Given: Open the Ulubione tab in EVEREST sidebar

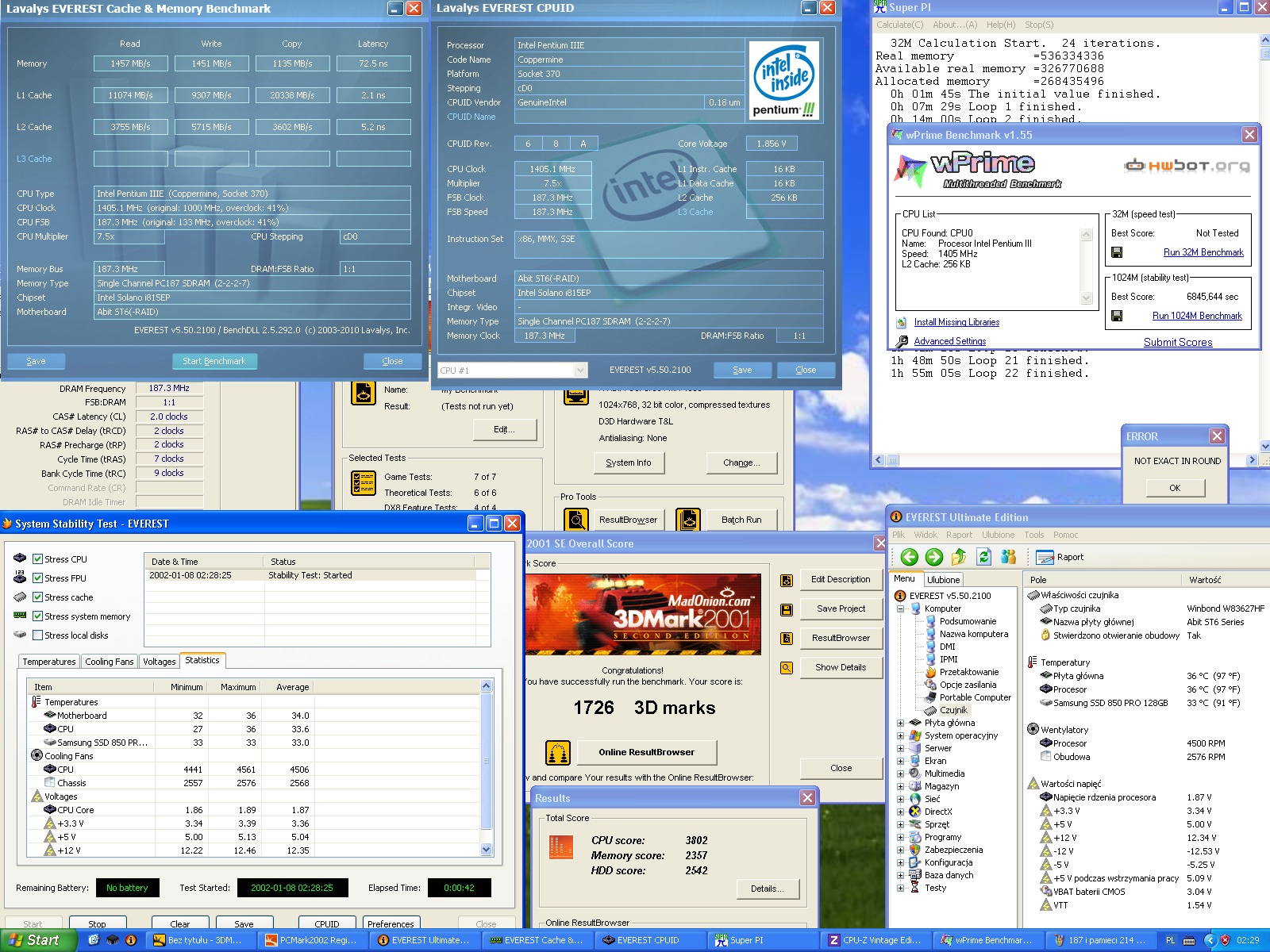Looking at the screenshot, I should [x=943, y=580].
